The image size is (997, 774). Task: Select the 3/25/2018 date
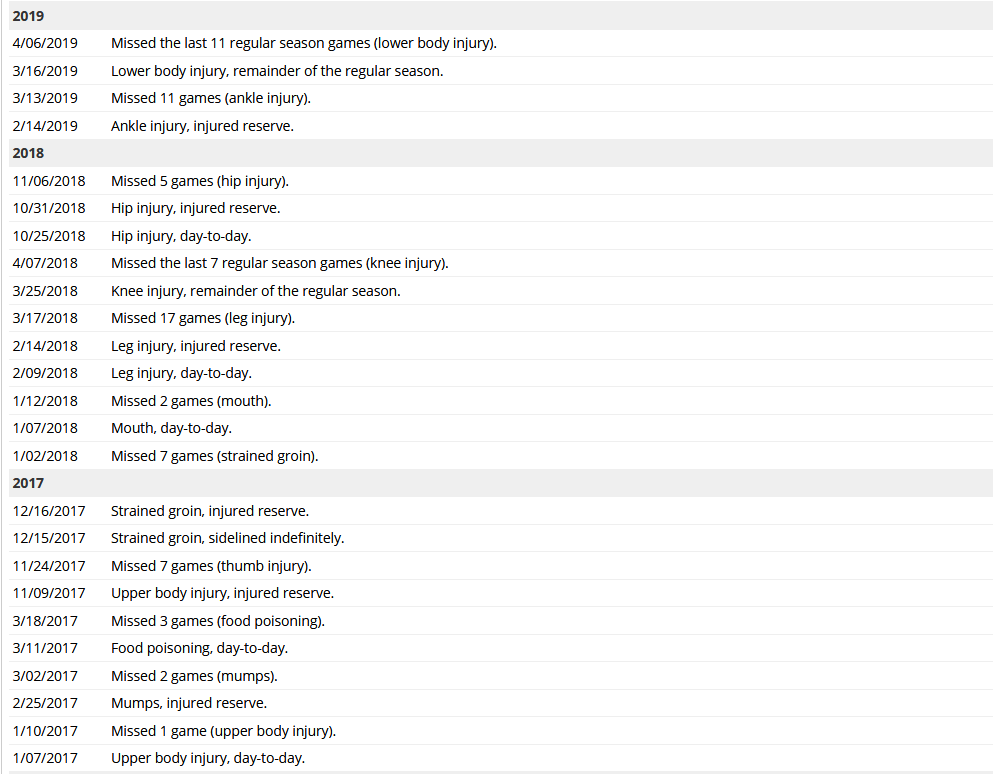(45, 291)
